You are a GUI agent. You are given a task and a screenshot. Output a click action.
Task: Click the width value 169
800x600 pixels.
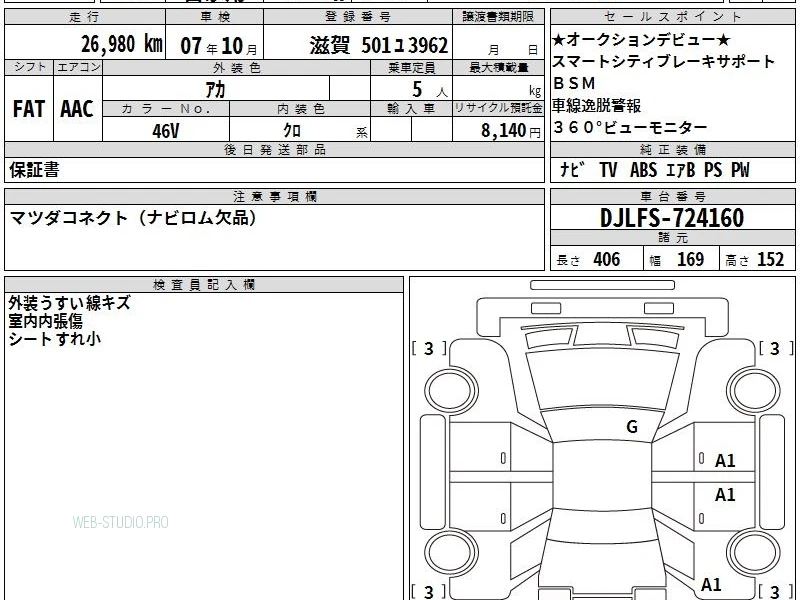pyautogui.click(x=690, y=259)
